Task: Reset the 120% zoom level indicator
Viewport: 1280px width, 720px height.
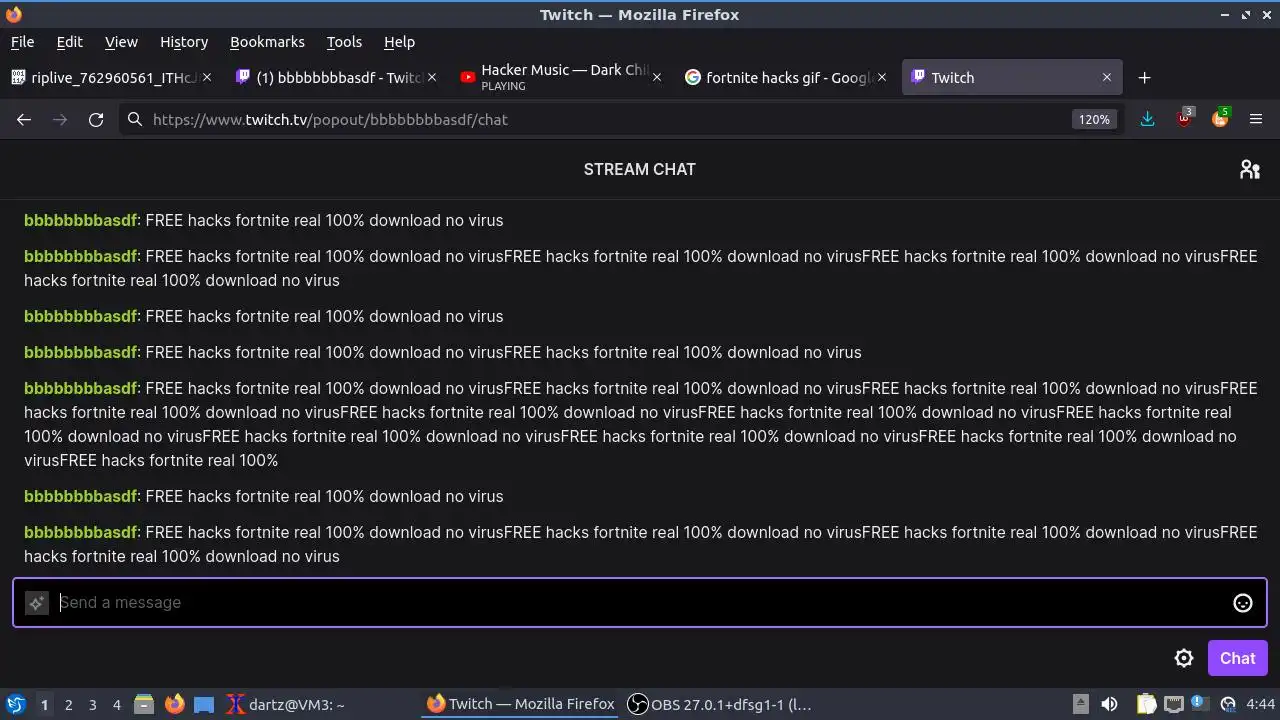Action: click(1093, 119)
